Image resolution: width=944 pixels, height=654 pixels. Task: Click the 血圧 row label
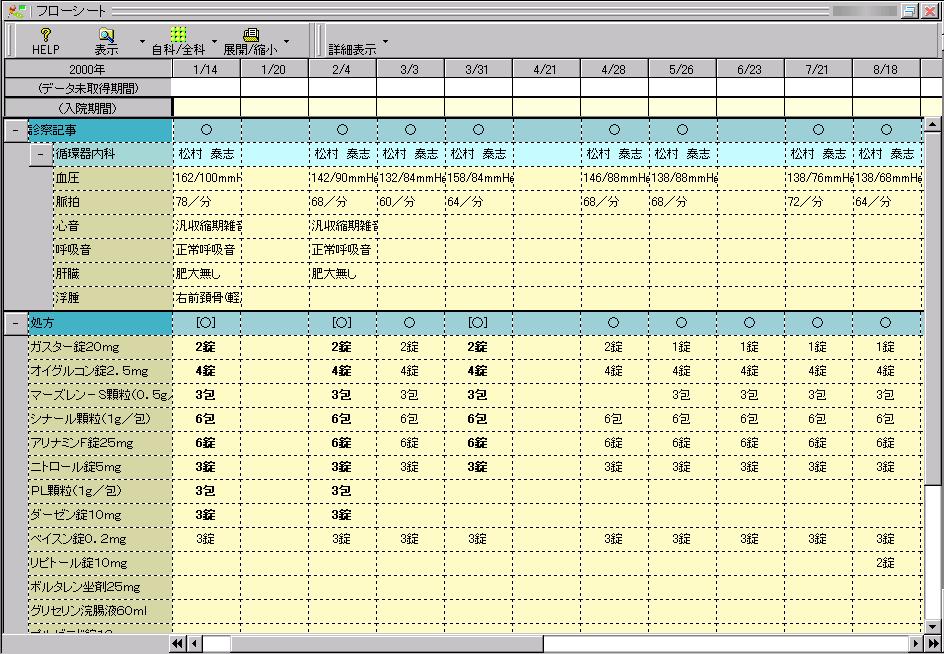point(68,177)
